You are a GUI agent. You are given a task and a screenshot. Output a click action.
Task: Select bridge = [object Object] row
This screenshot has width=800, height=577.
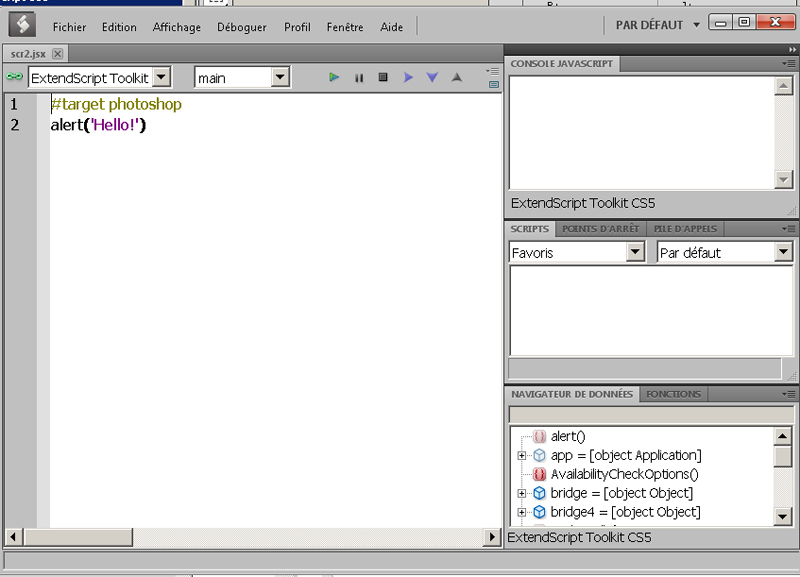[x=621, y=493]
